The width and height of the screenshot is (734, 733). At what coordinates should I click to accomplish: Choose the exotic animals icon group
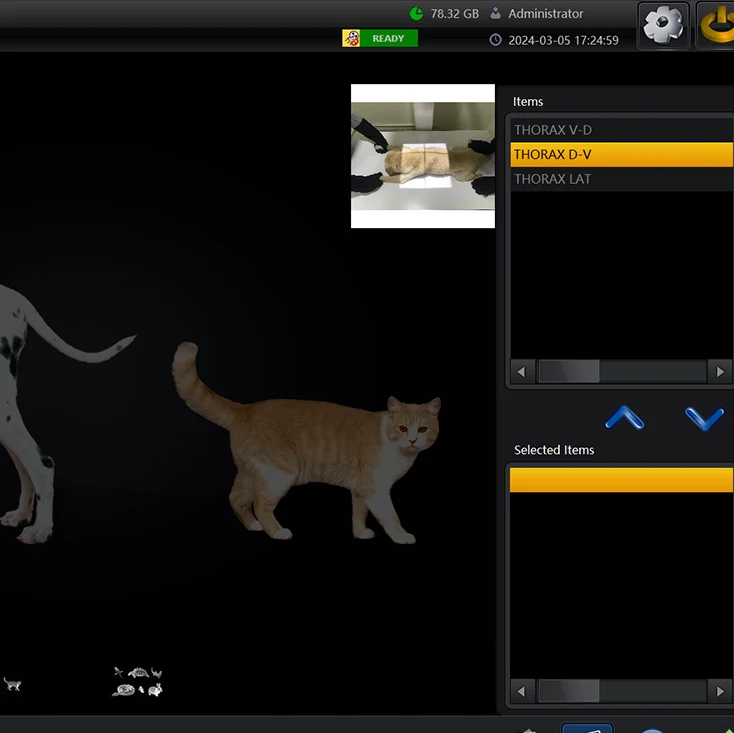pos(138,682)
